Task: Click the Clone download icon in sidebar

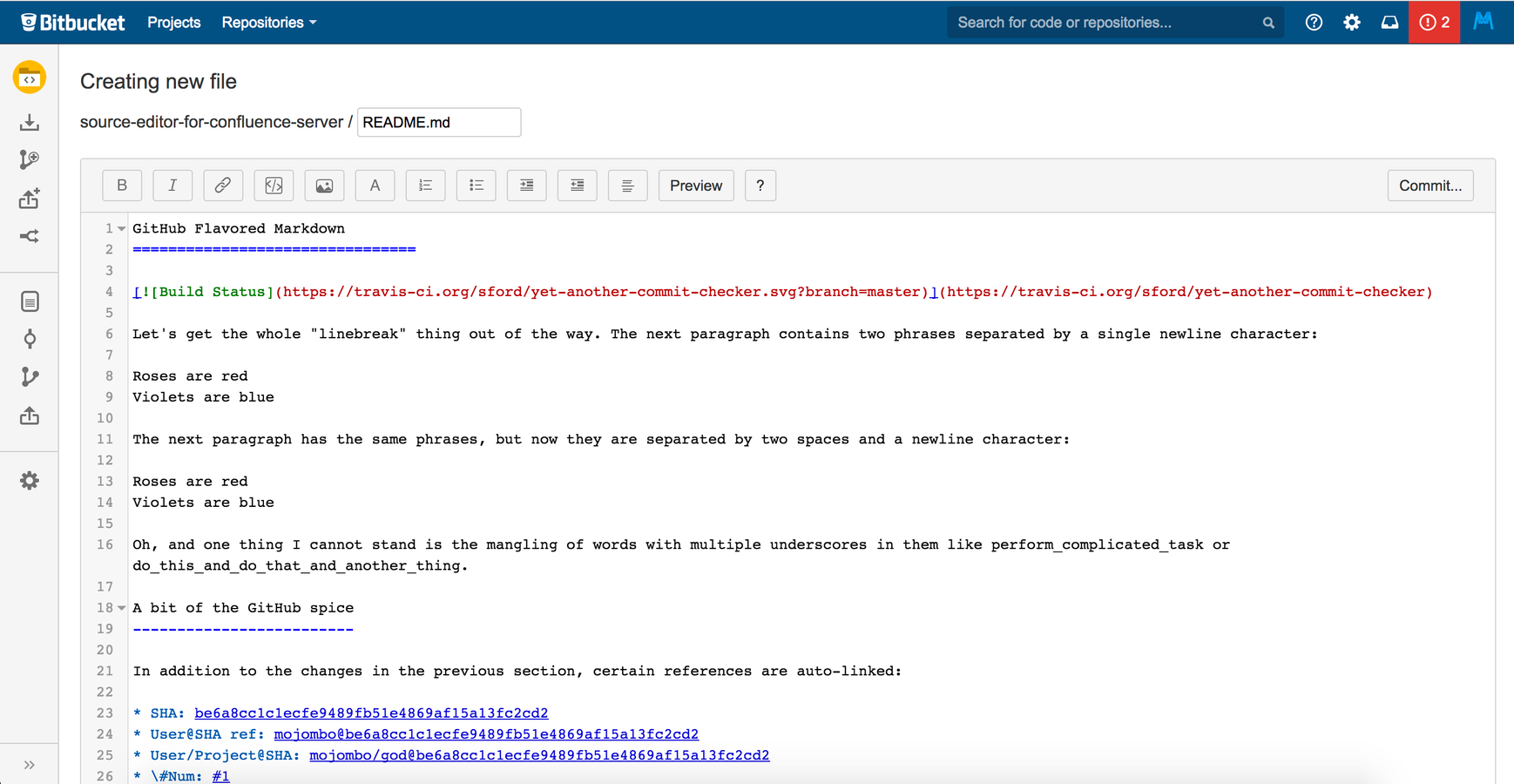Action: 30,122
